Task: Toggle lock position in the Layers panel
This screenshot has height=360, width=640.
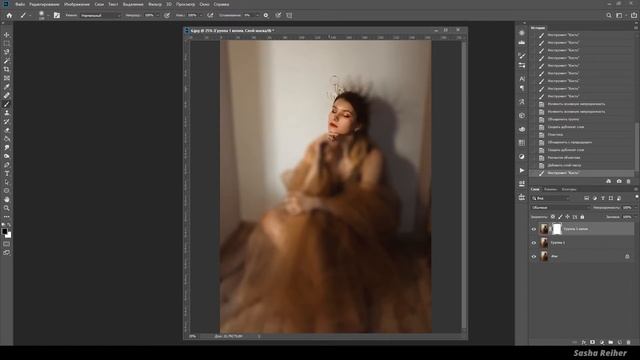Action: pos(567,217)
